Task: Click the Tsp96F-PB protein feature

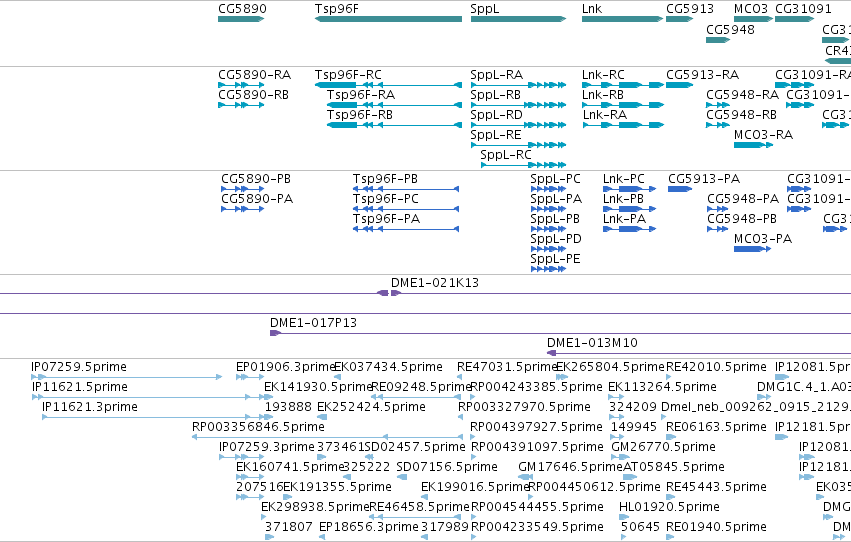Action: [406, 189]
